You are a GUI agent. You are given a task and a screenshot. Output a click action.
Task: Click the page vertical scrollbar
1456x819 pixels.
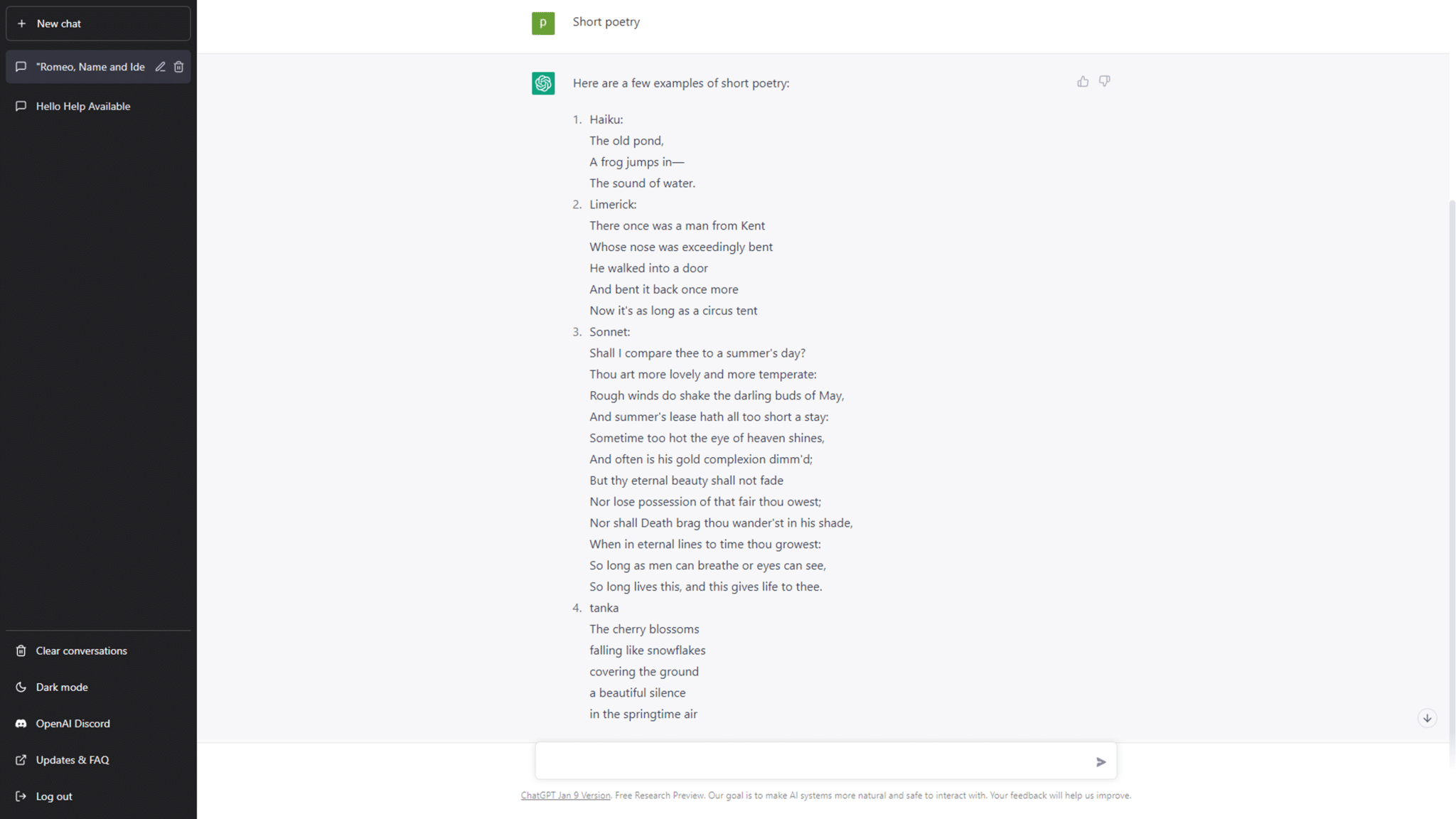pyautogui.click(x=1452, y=483)
